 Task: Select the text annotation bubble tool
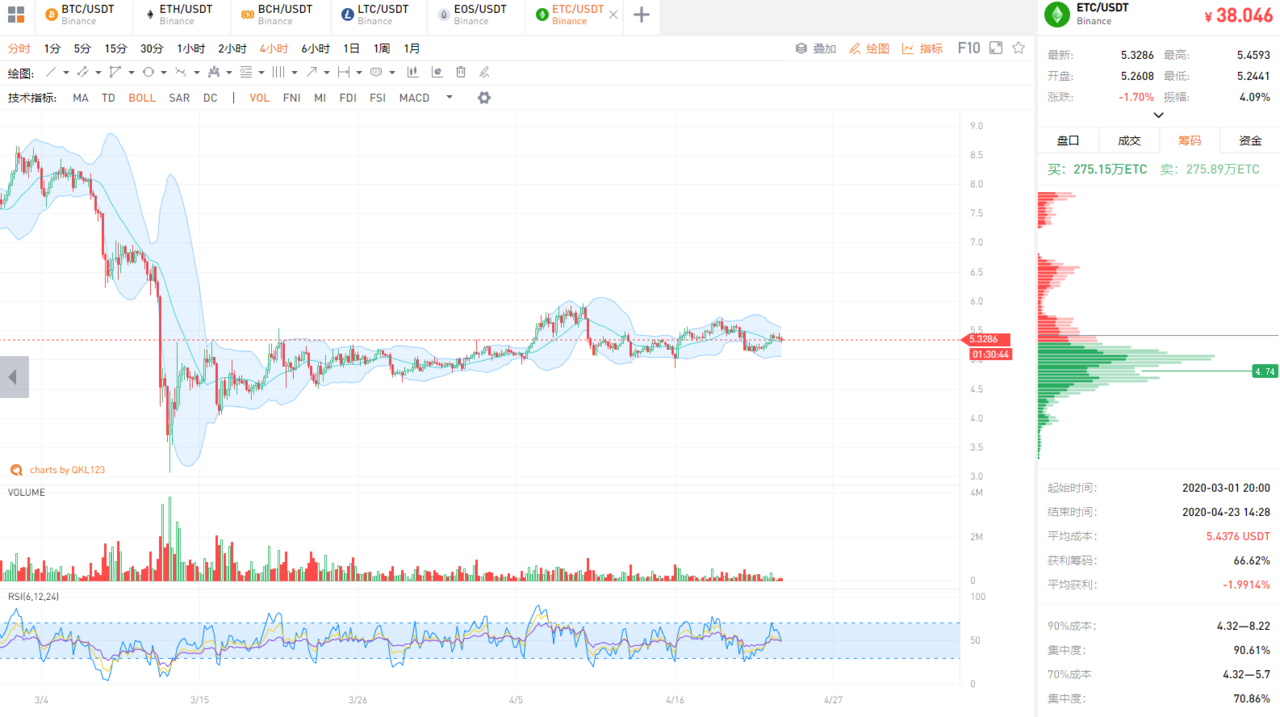(x=376, y=72)
